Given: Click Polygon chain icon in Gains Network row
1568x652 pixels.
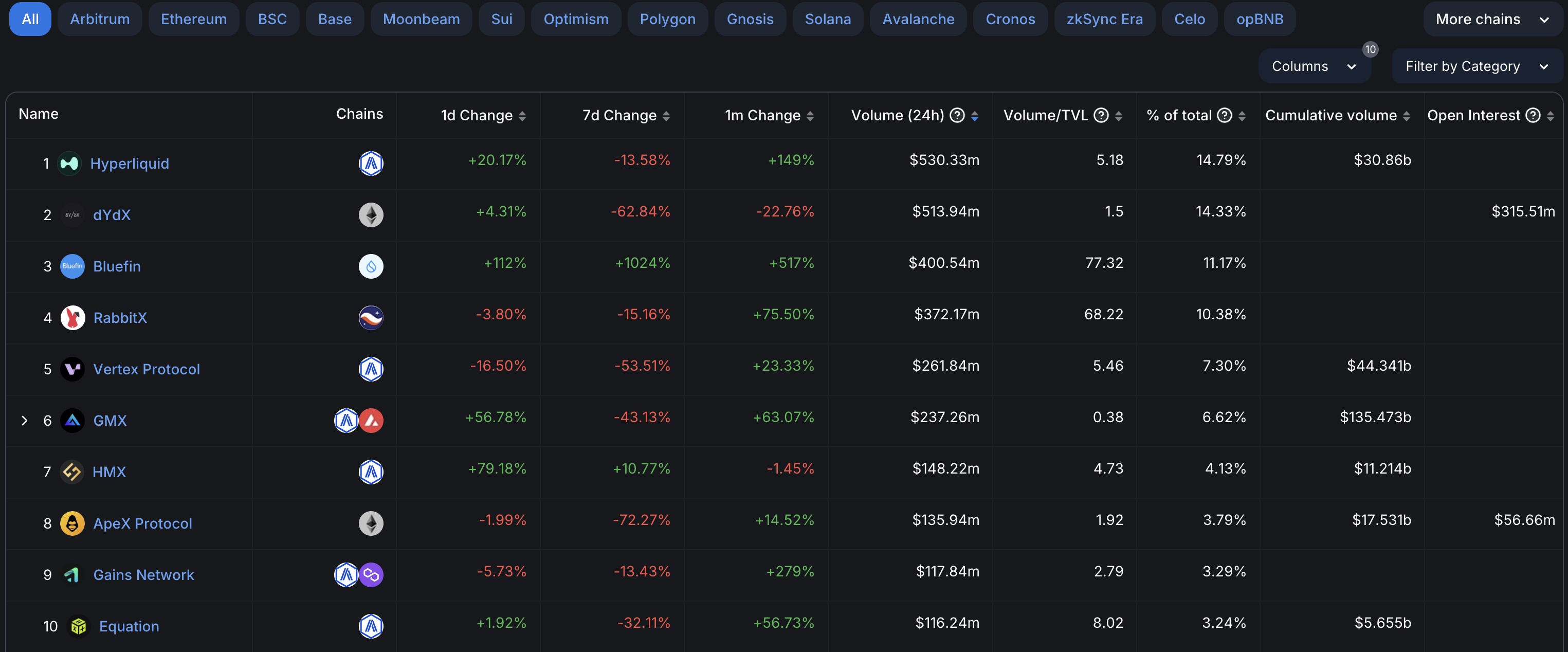Looking at the screenshot, I should [371, 575].
